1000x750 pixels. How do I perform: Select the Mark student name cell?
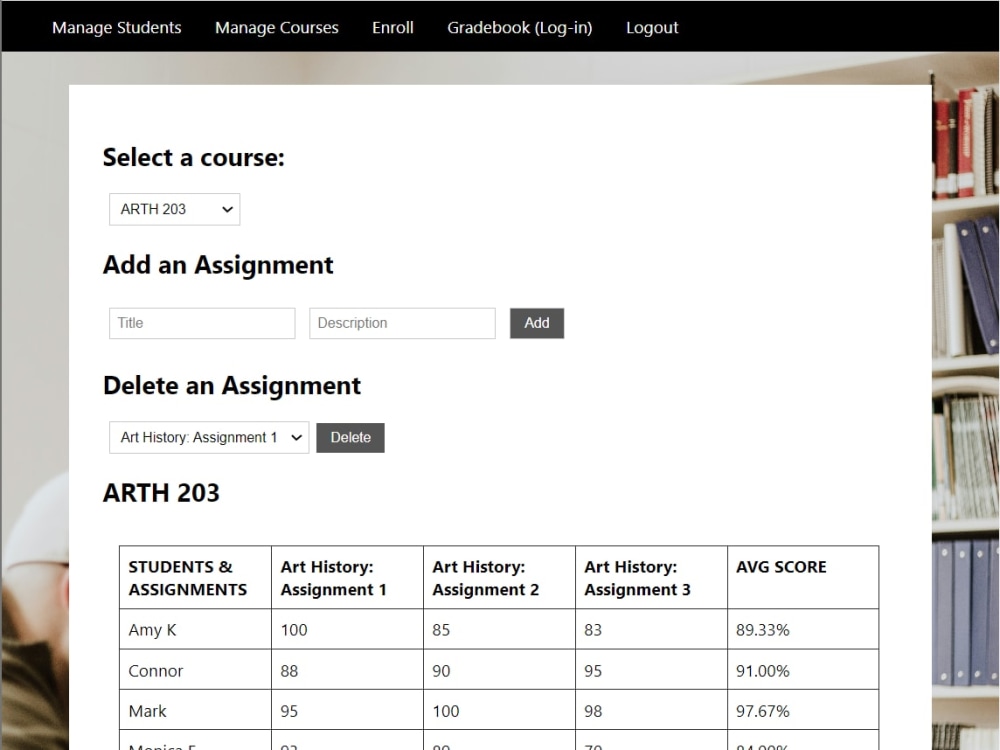tap(195, 710)
